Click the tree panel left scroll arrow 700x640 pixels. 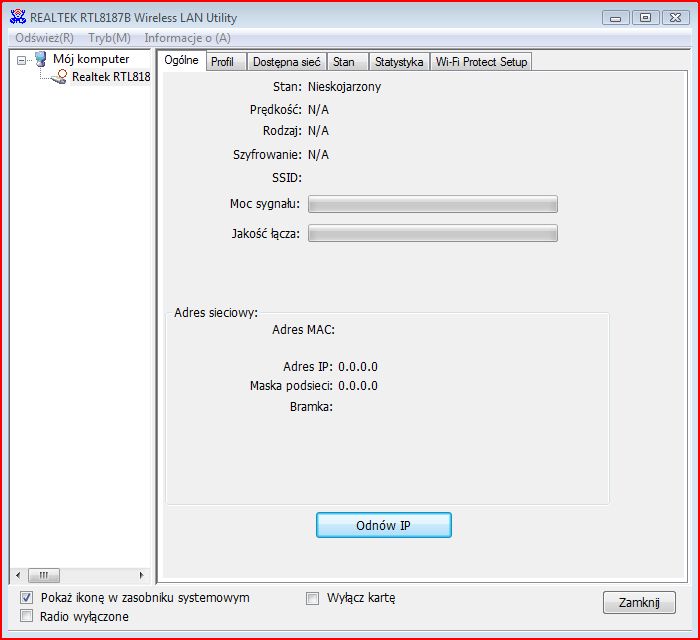point(18,575)
